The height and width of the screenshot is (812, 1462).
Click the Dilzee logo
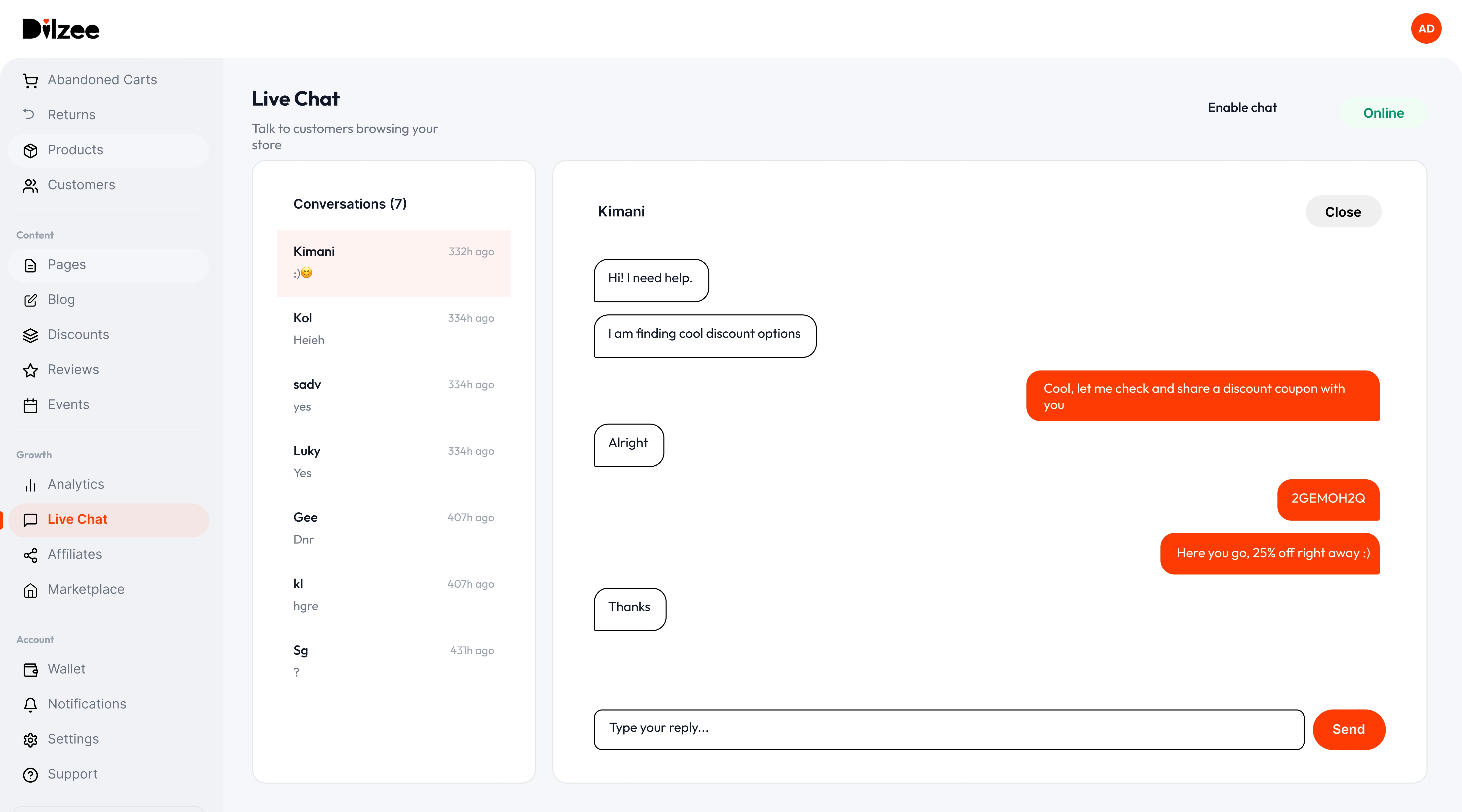coord(61,28)
